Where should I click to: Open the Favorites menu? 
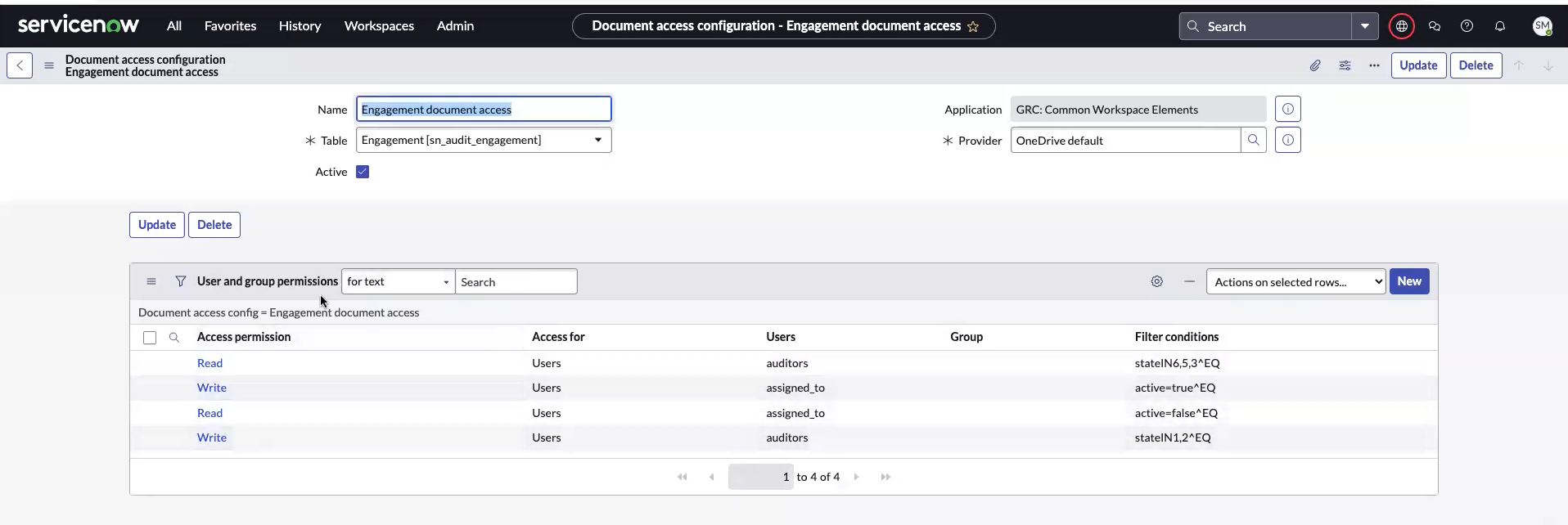230,26
